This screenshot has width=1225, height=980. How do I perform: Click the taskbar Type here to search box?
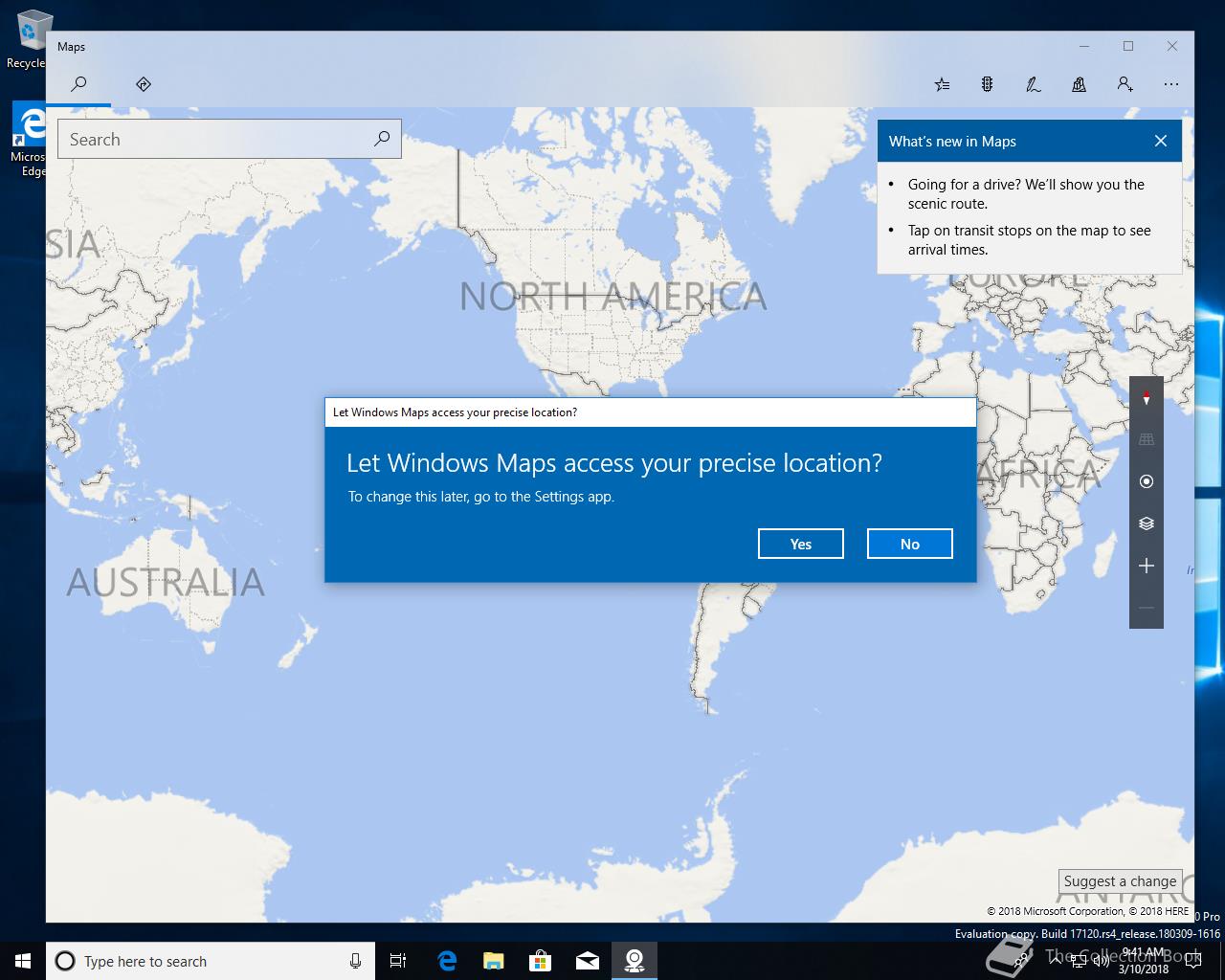coord(211,961)
